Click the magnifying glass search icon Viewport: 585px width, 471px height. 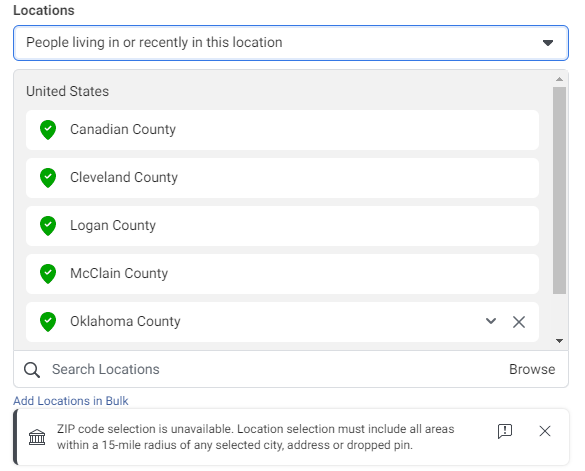32,370
